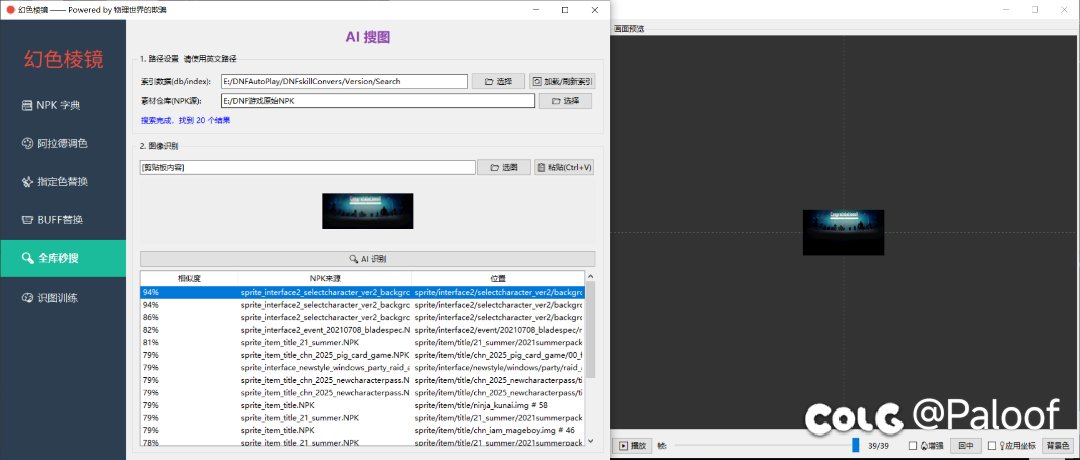The height and width of the screenshot is (460, 1080).
Task: Click the 搜索完成，找到 20 个结果 status text
Action: (185, 121)
